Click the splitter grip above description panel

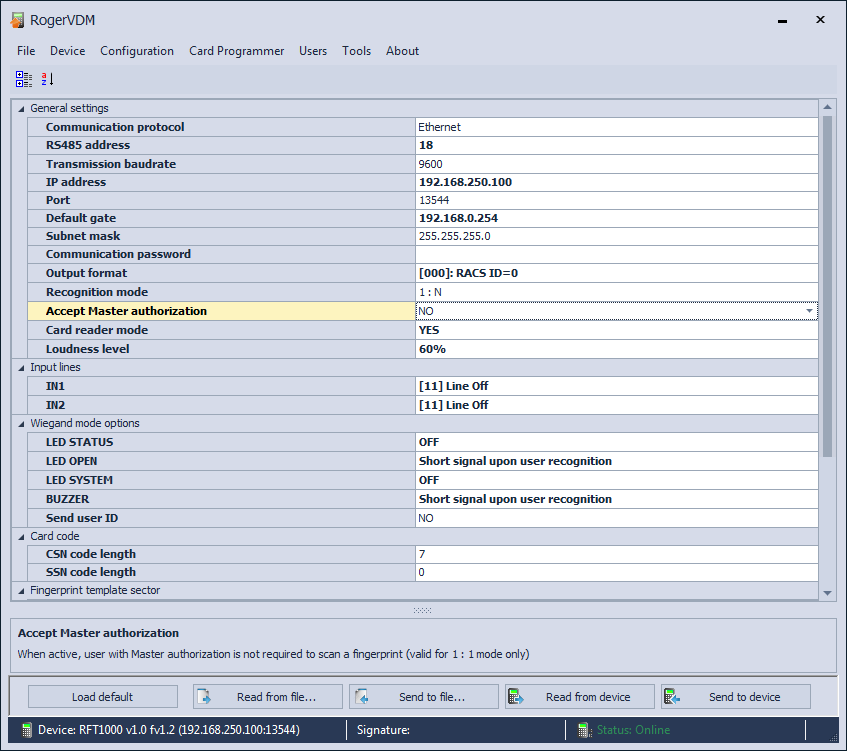422,611
